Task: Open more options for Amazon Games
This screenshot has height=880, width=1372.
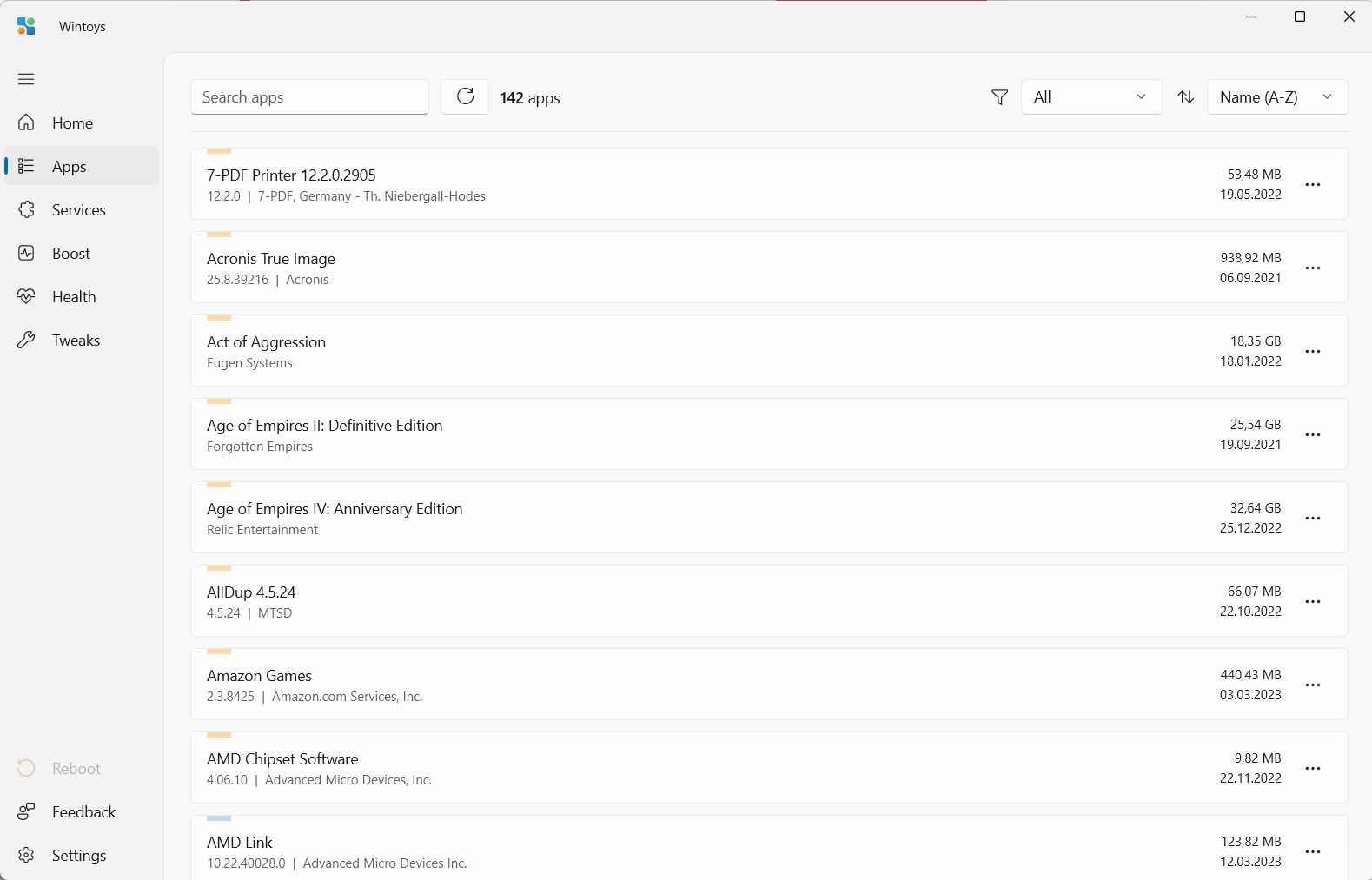Action: click(x=1313, y=685)
